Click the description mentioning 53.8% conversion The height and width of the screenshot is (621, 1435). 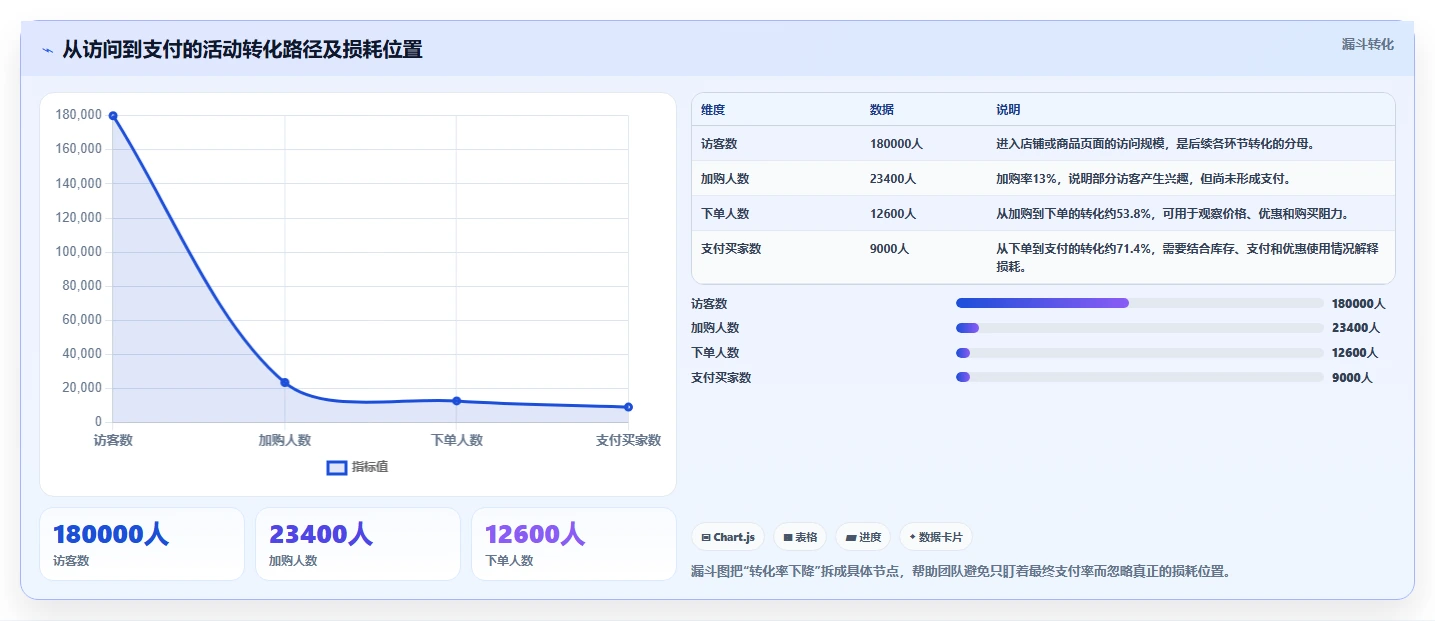click(x=1173, y=214)
